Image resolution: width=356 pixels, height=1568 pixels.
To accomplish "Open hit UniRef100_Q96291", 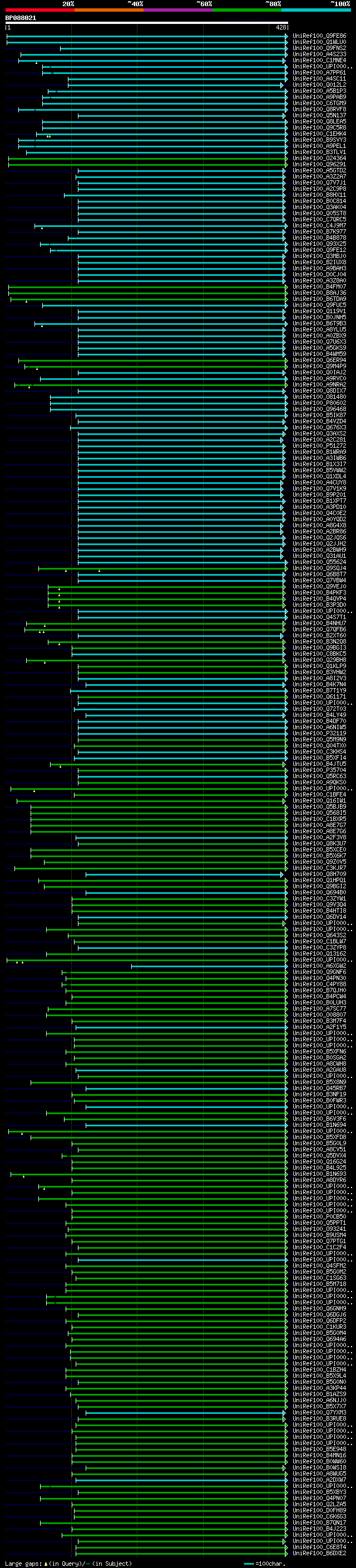I will pos(319,164).
